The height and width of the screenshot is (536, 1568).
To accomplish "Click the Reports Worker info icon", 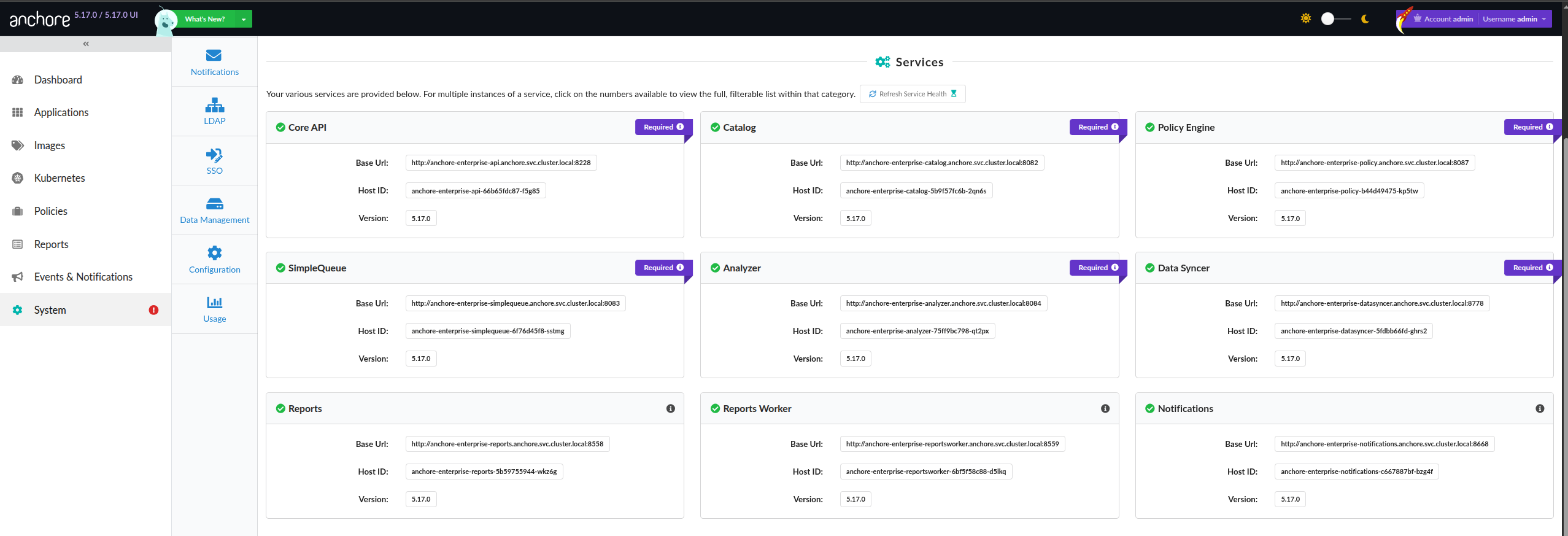I will pos(1105,409).
